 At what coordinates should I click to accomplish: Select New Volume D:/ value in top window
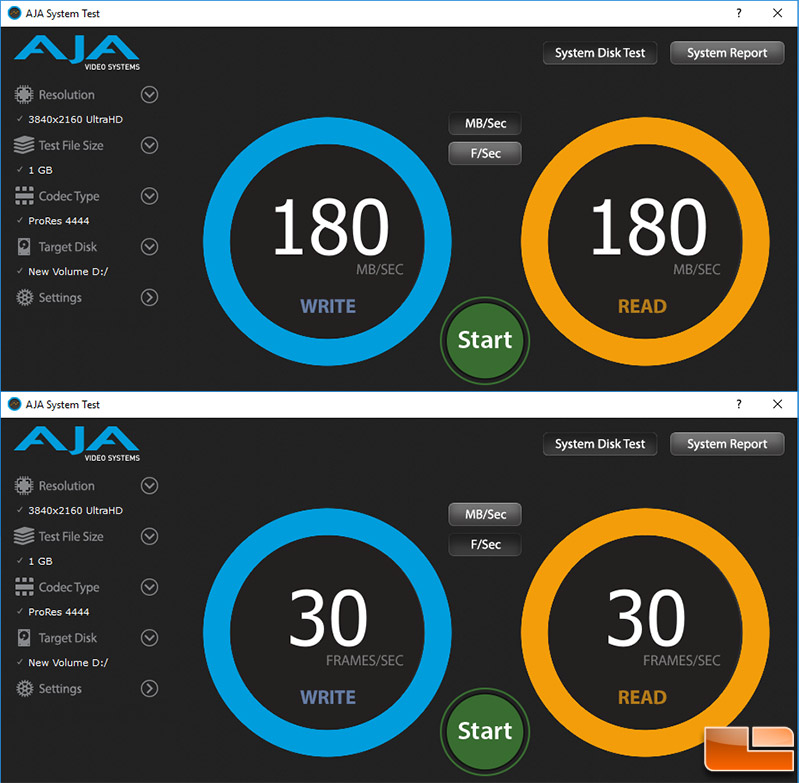(x=68, y=271)
